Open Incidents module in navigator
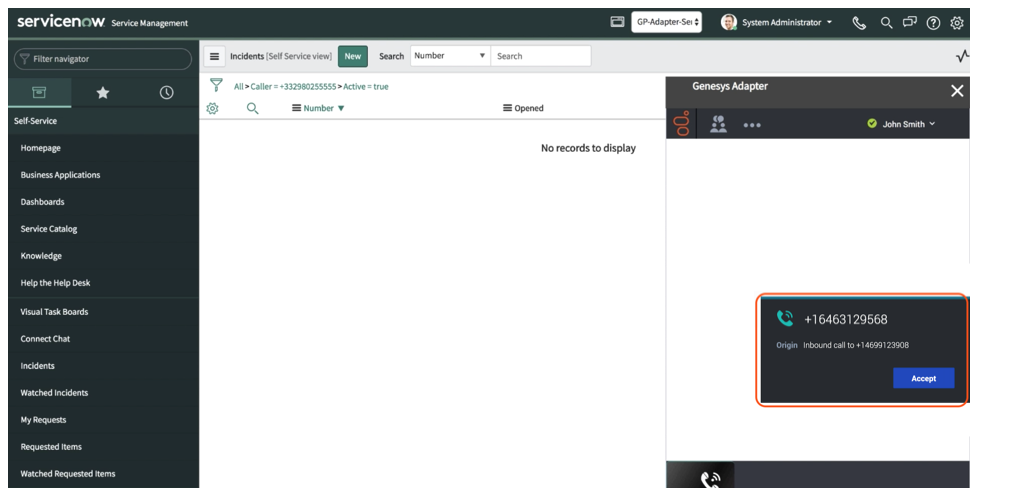The image size is (1017, 490). [38, 366]
